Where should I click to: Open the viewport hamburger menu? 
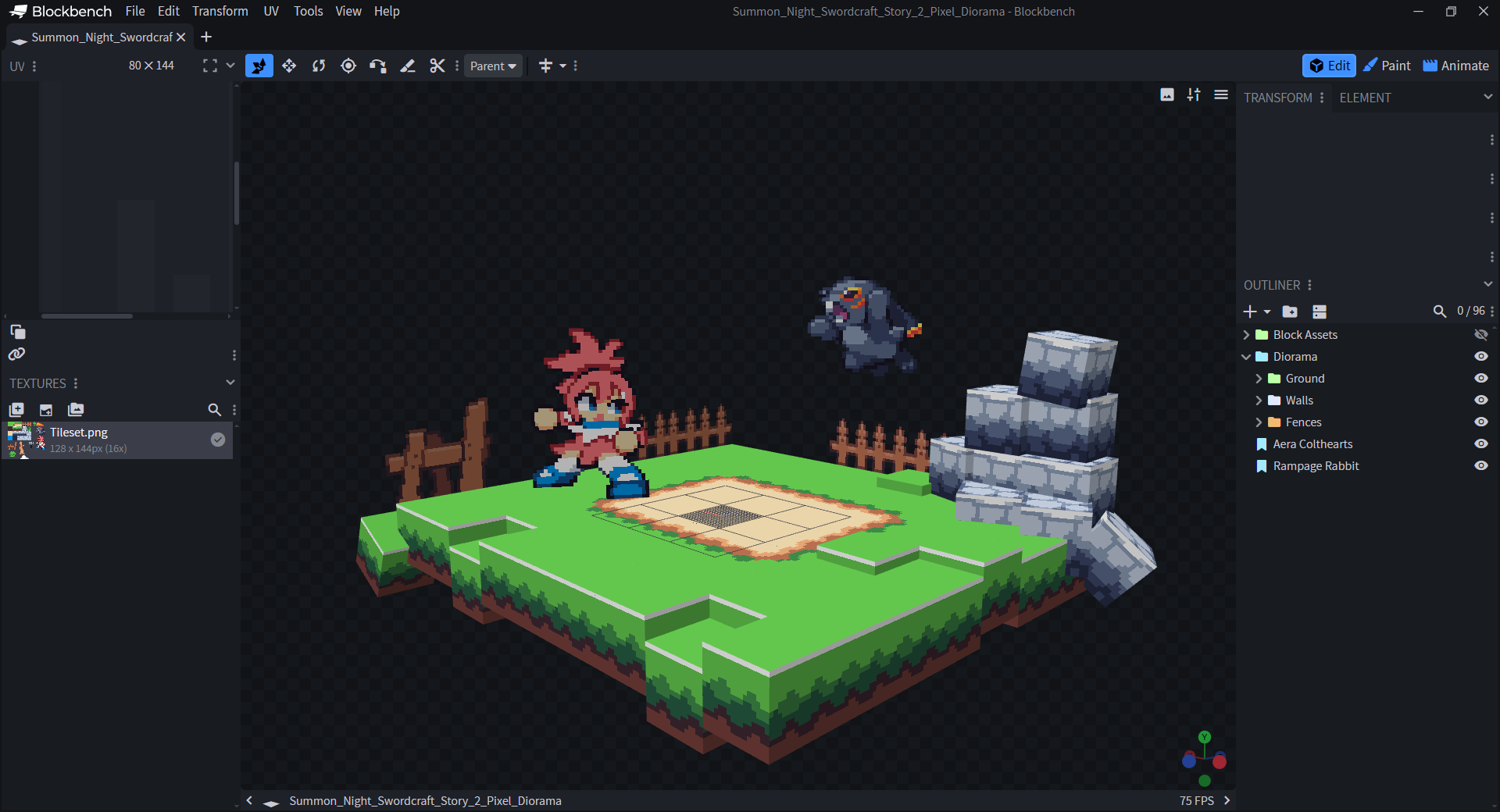[1221, 94]
